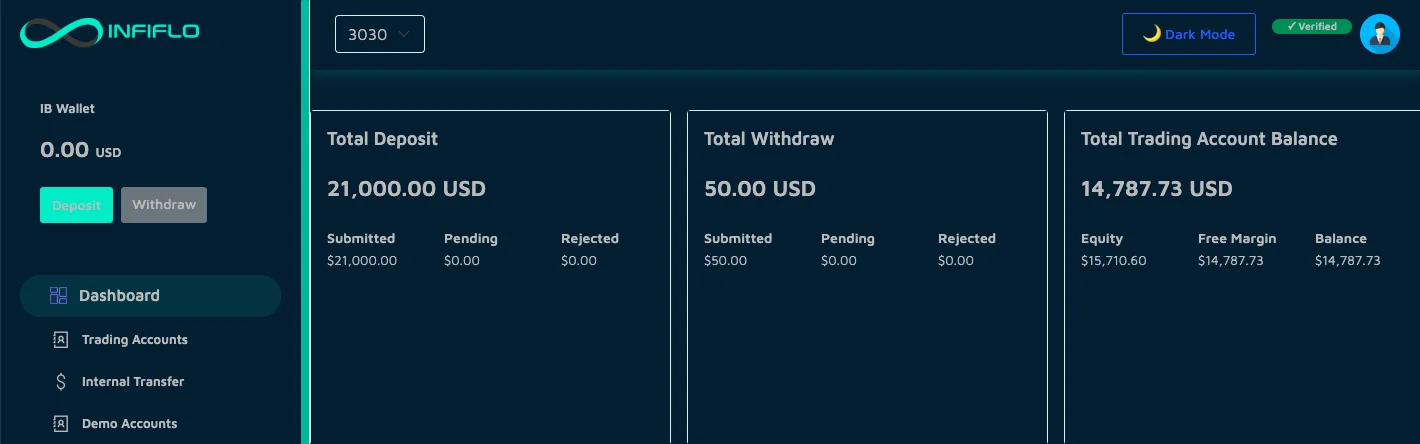The height and width of the screenshot is (444, 1420).
Task: Click the Internal Transfer dollar icon
Action: tap(60, 382)
